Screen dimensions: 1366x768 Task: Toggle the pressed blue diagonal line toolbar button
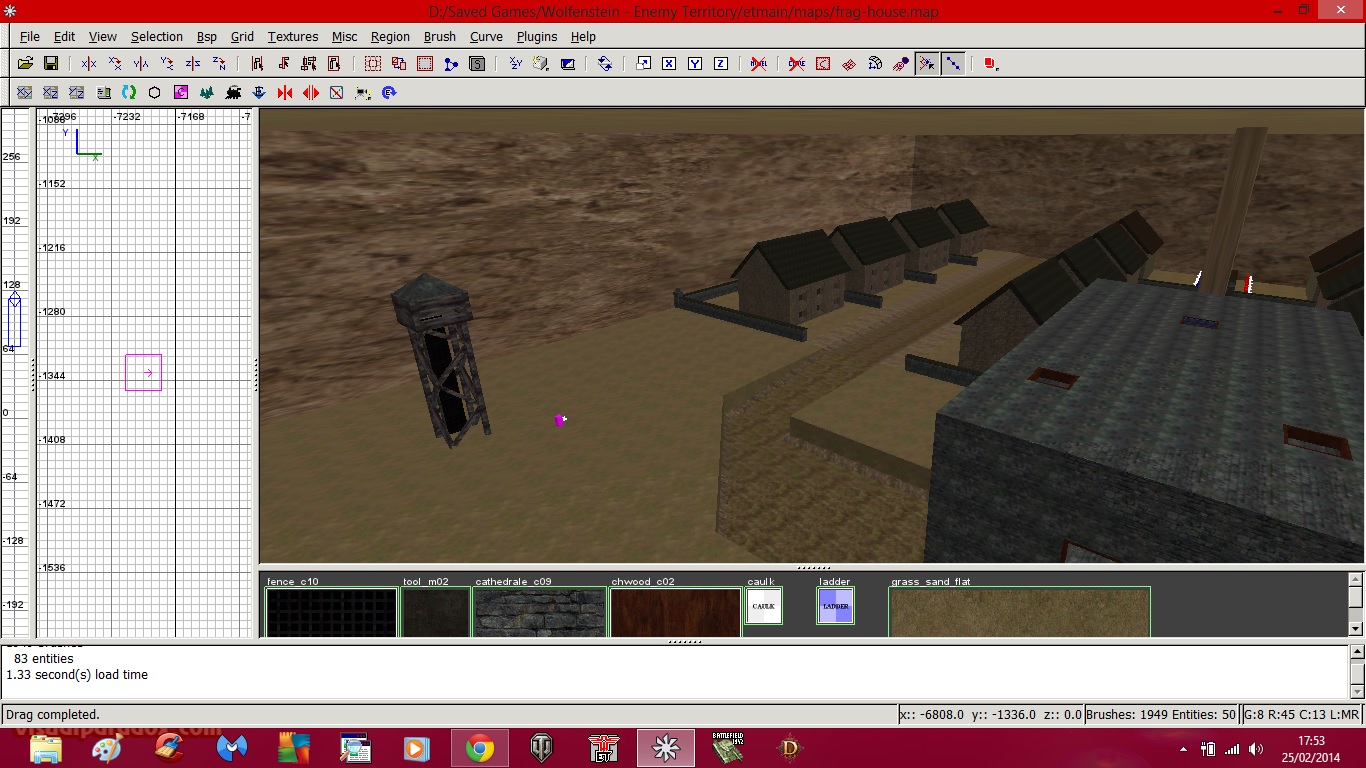(x=953, y=64)
